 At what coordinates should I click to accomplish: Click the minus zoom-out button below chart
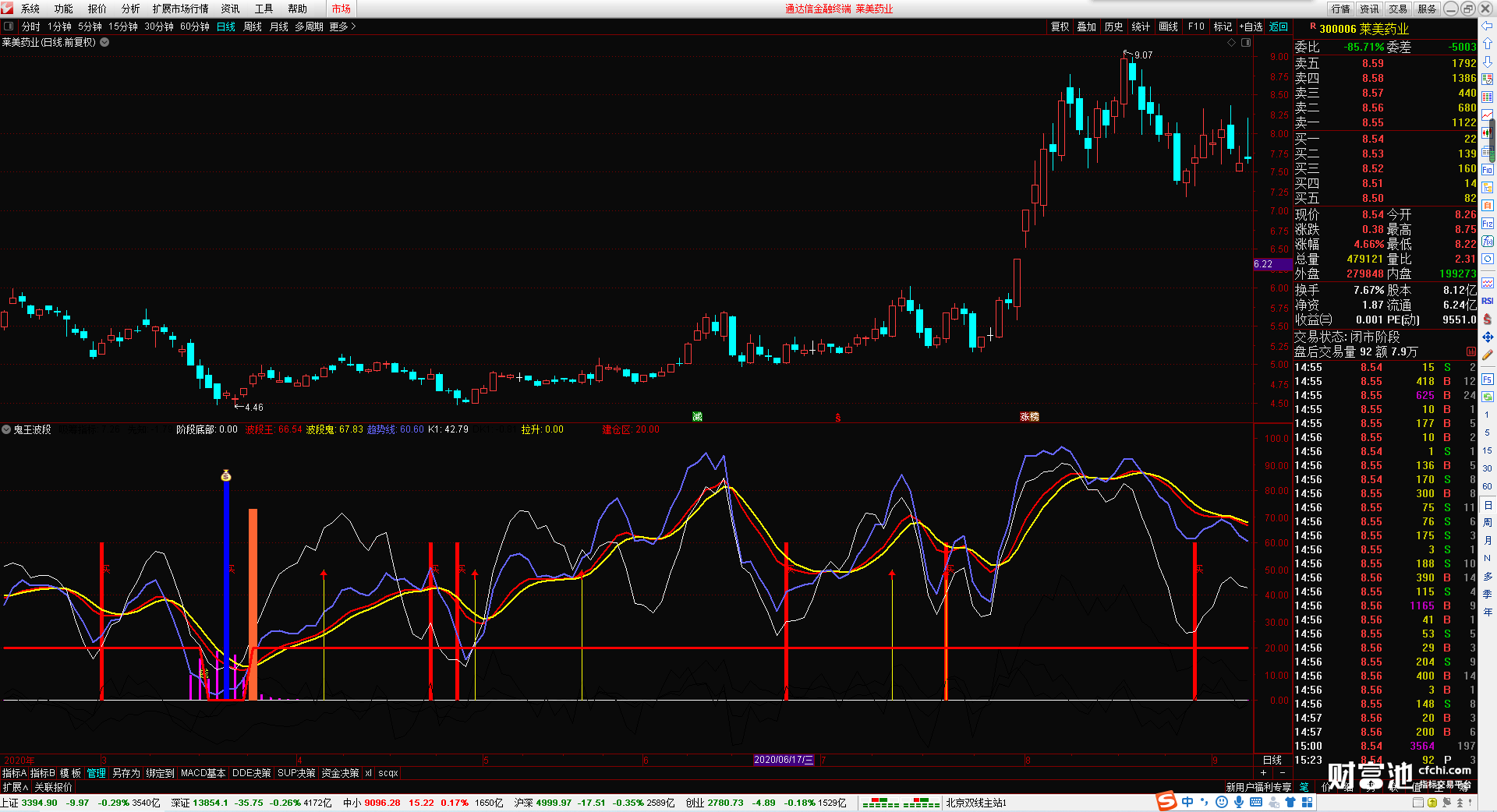pyautogui.click(x=1283, y=773)
